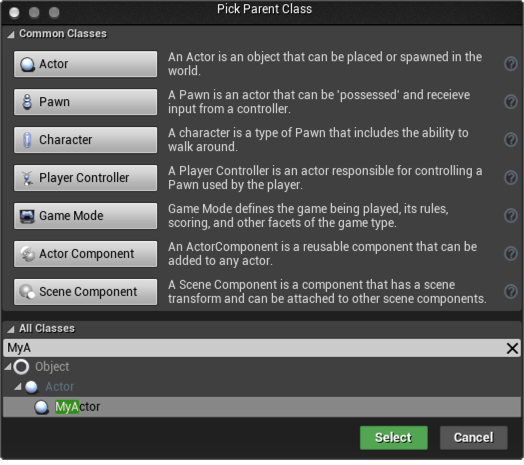
Task: Collapse the Actor tree node arrow
Action: (x=18, y=387)
